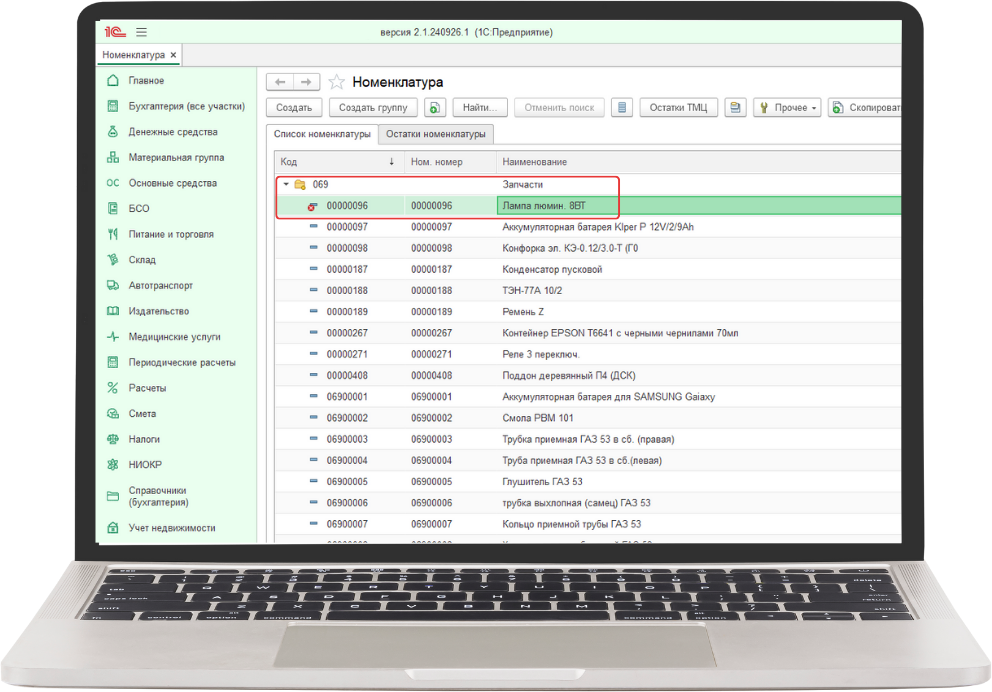Click the back navigation arrow
Screen dimensions: 992x692
click(x=280, y=82)
